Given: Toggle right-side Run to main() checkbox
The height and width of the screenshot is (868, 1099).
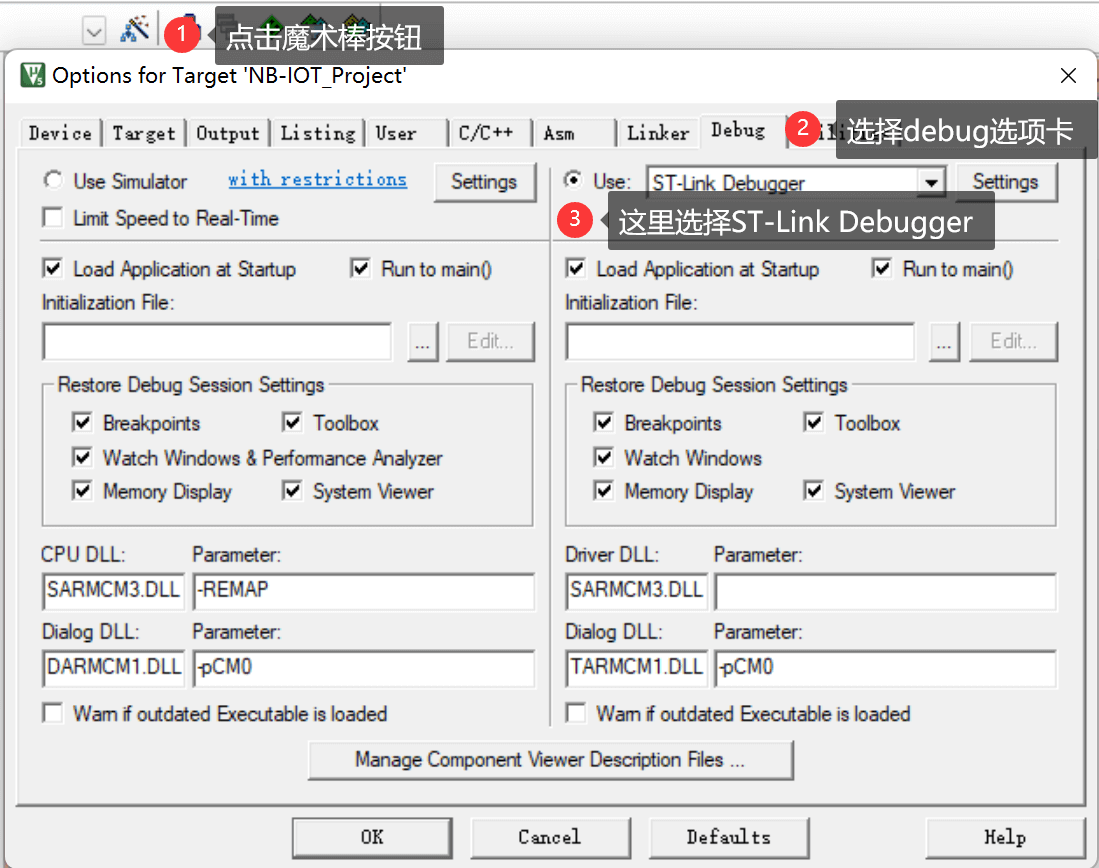Looking at the screenshot, I should pyautogui.click(x=882, y=269).
